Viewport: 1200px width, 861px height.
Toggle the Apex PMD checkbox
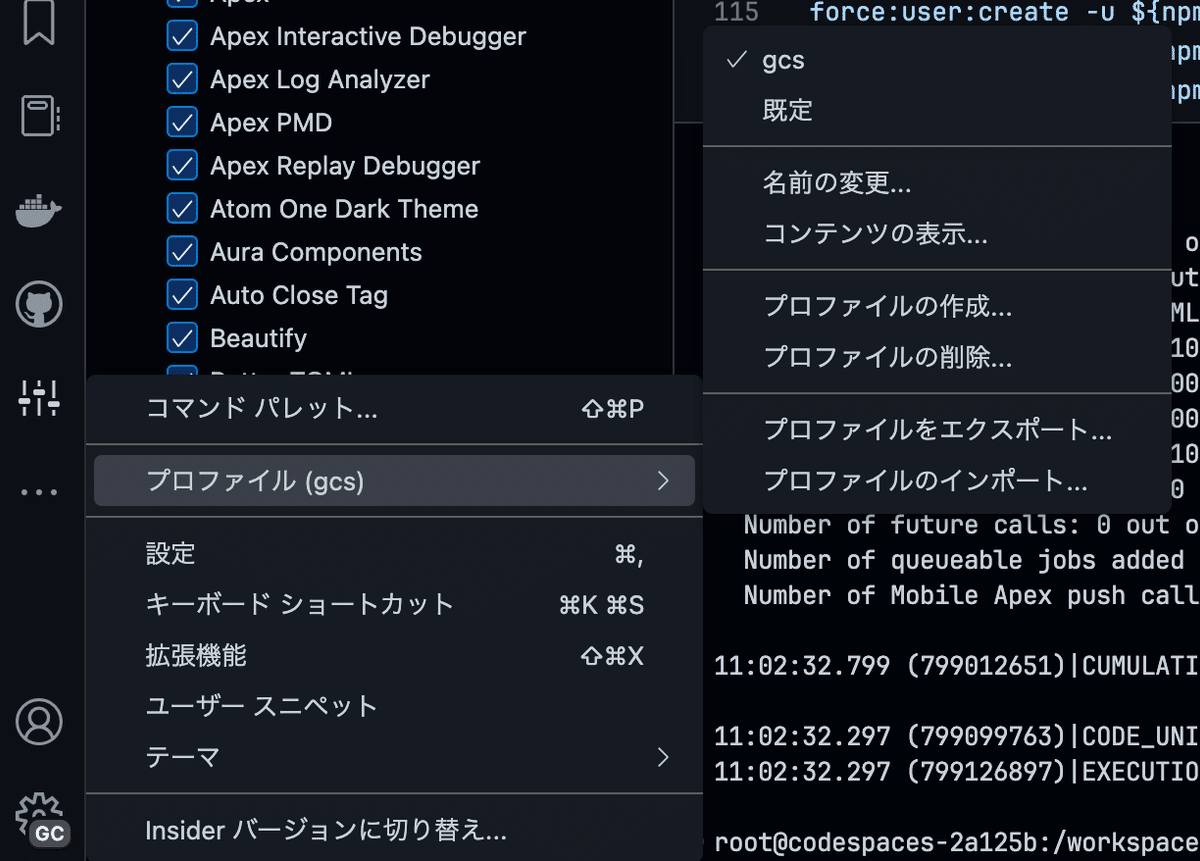click(x=182, y=123)
